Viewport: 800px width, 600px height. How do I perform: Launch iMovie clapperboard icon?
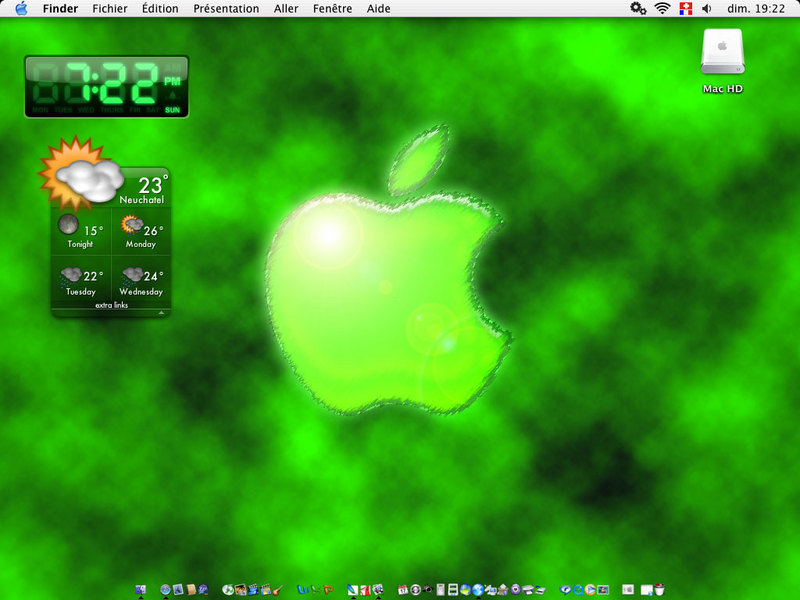[x=253, y=590]
